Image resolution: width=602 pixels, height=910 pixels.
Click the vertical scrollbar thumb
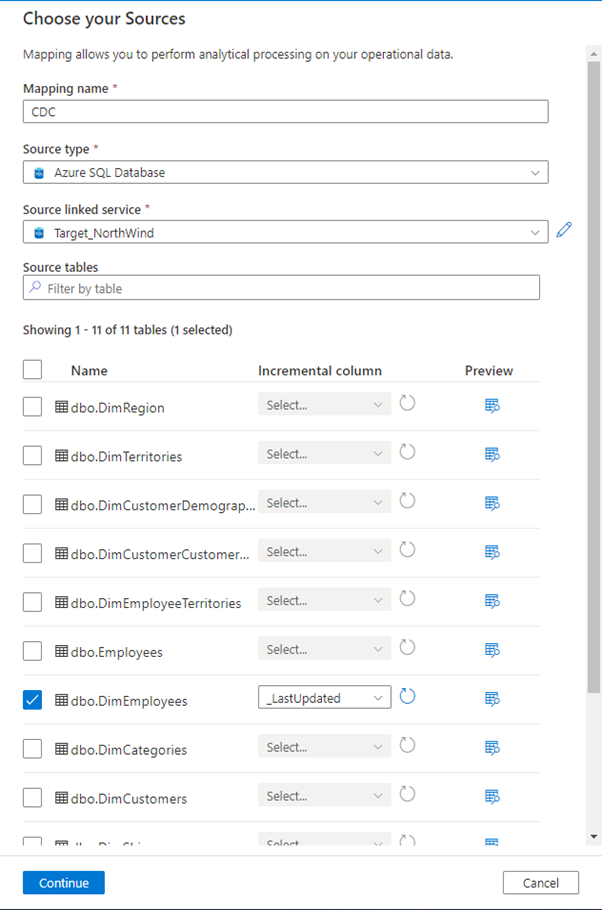(593, 377)
